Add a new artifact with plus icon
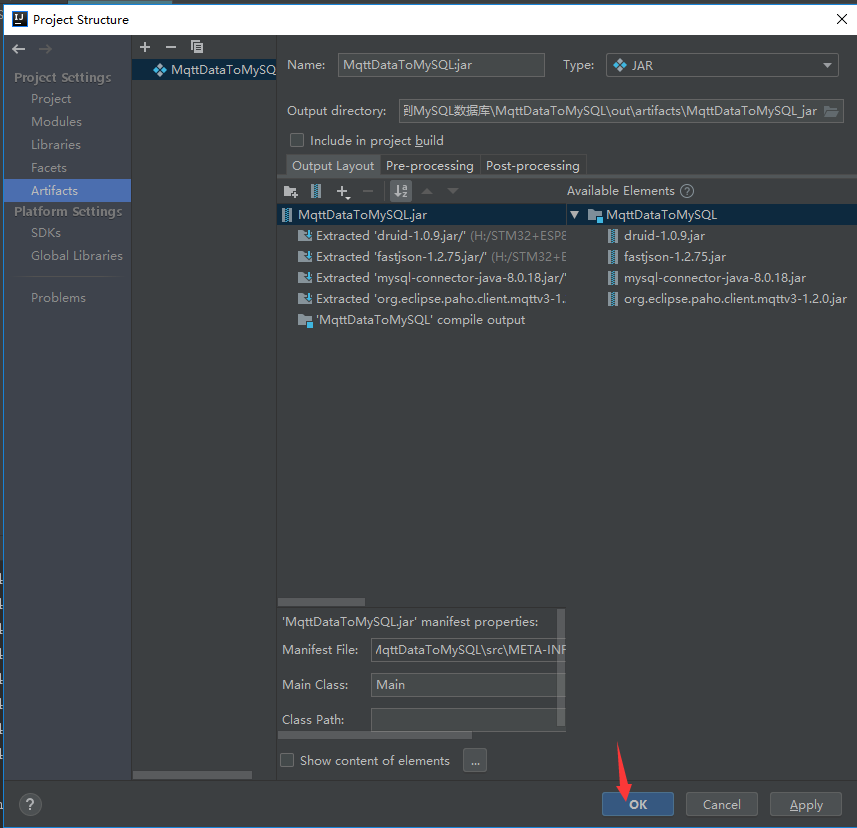Image resolution: width=857 pixels, height=828 pixels. 145,47
